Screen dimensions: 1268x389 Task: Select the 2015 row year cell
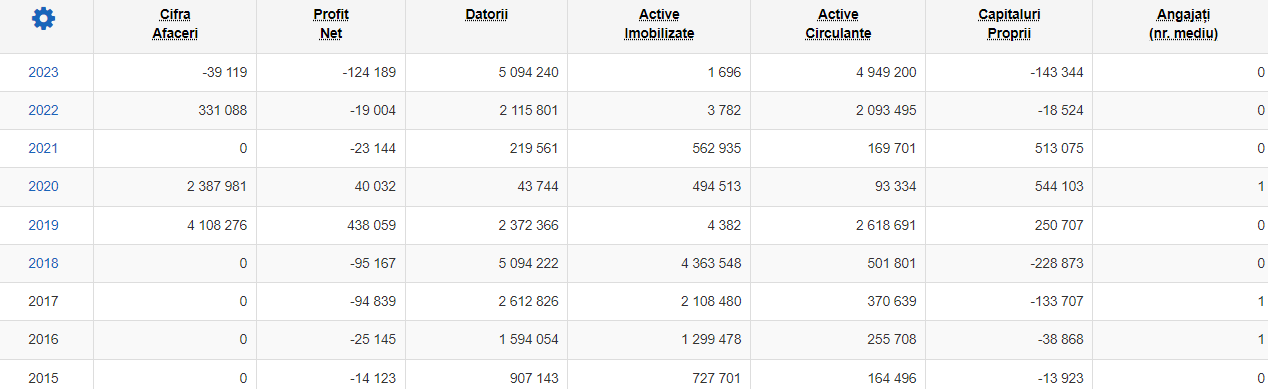tap(43, 377)
